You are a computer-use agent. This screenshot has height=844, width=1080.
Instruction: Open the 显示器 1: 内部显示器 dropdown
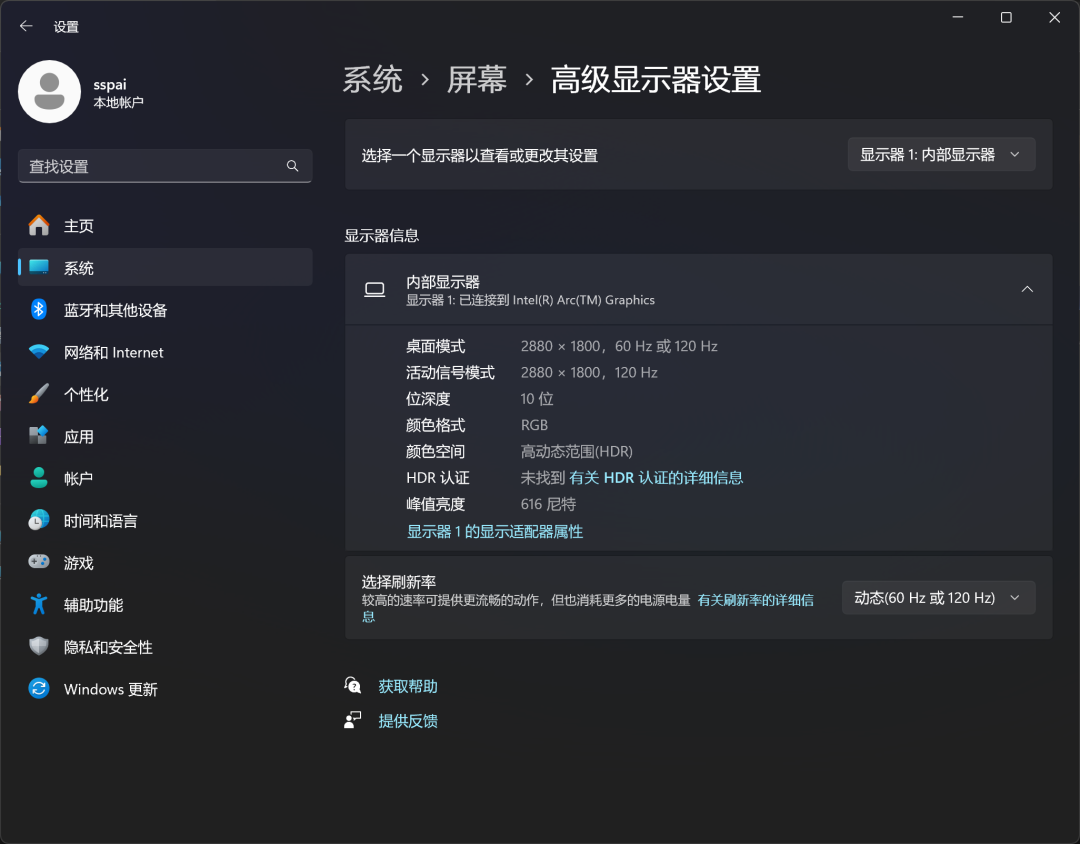941,154
